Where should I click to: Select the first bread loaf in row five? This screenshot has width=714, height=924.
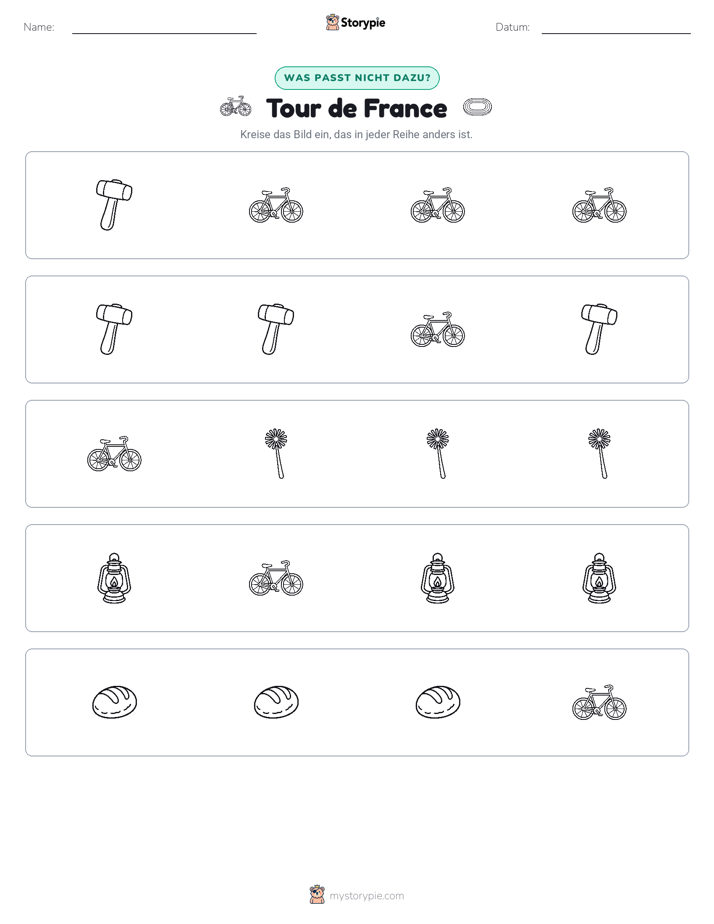[114, 702]
